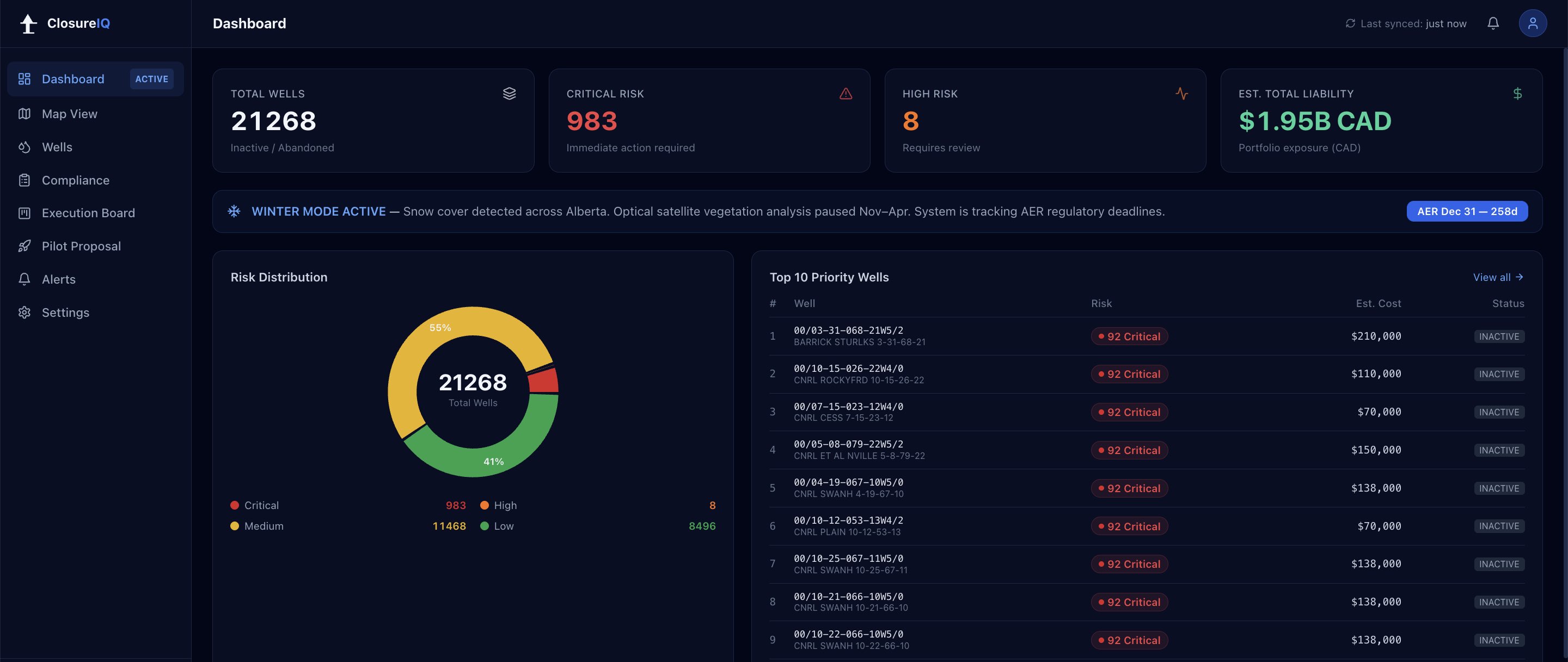This screenshot has width=1568, height=662.
Task: Select the Pilot Proposal rocket icon
Action: (24, 246)
